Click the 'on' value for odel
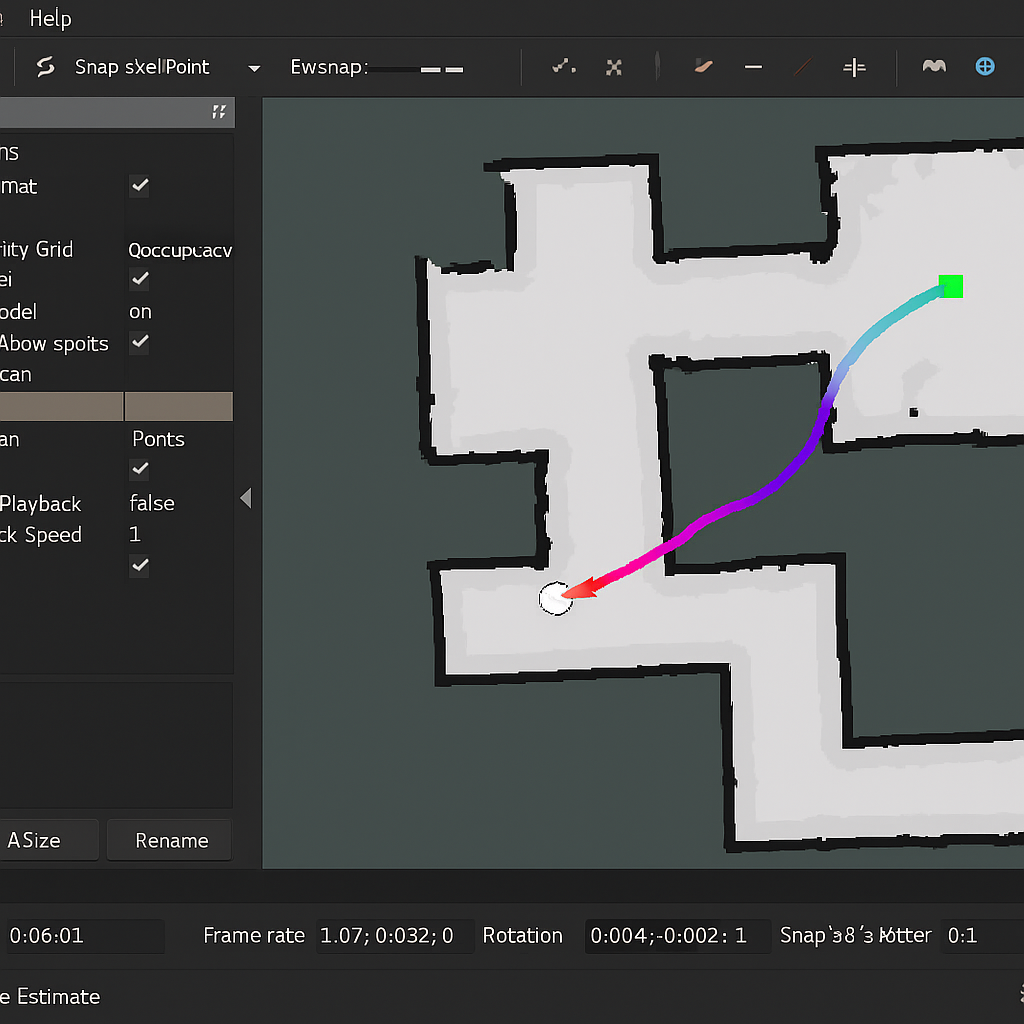 click(x=140, y=312)
